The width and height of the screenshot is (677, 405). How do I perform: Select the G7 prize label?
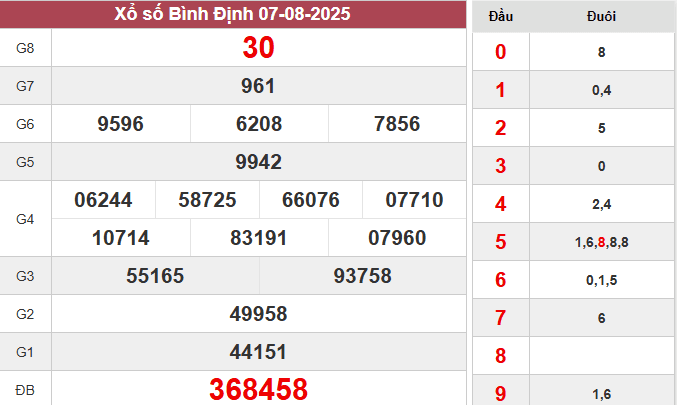pos(25,86)
